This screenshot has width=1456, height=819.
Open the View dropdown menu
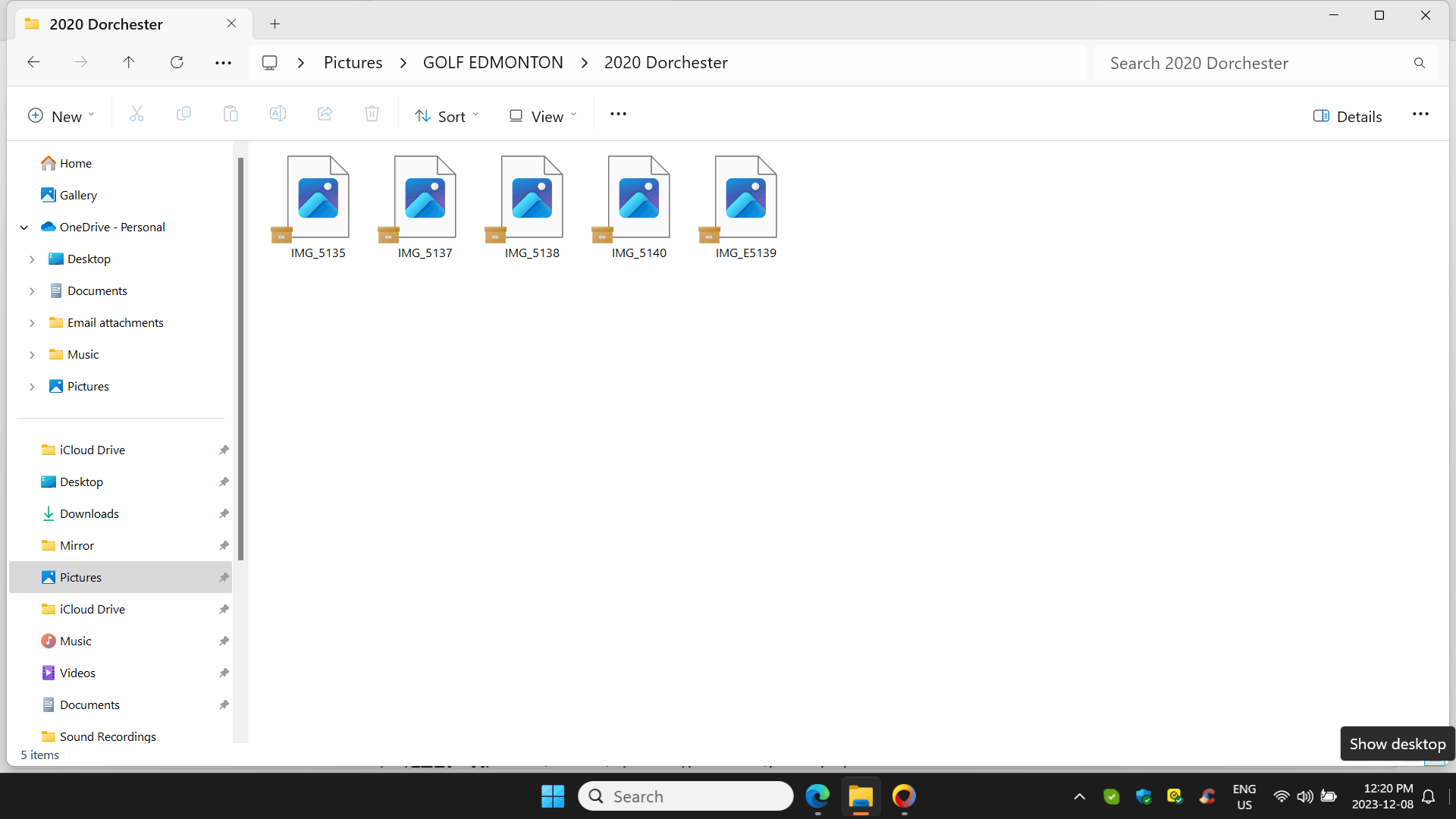click(542, 116)
